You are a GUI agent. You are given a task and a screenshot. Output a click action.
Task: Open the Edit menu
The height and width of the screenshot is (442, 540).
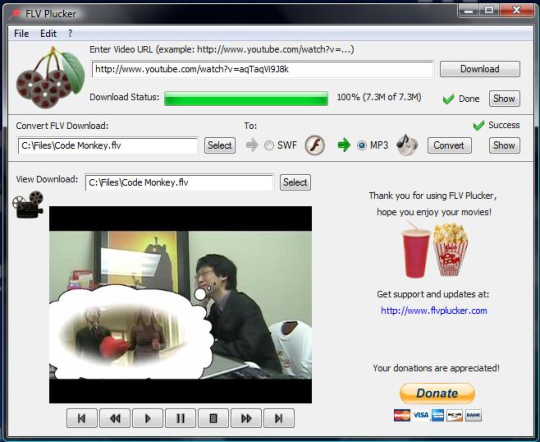click(48, 33)
